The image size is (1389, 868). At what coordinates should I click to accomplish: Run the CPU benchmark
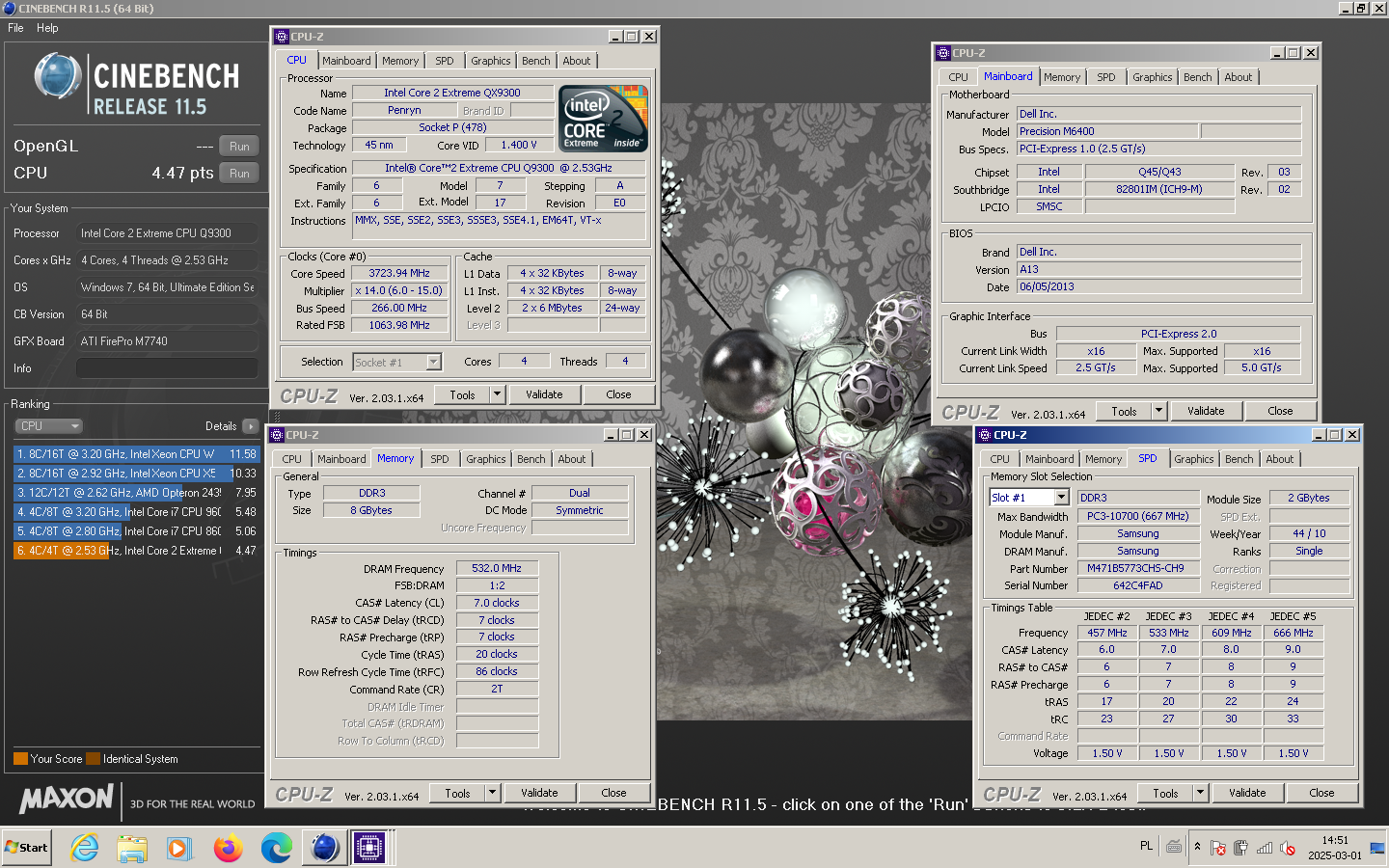(x=239, y=174)
